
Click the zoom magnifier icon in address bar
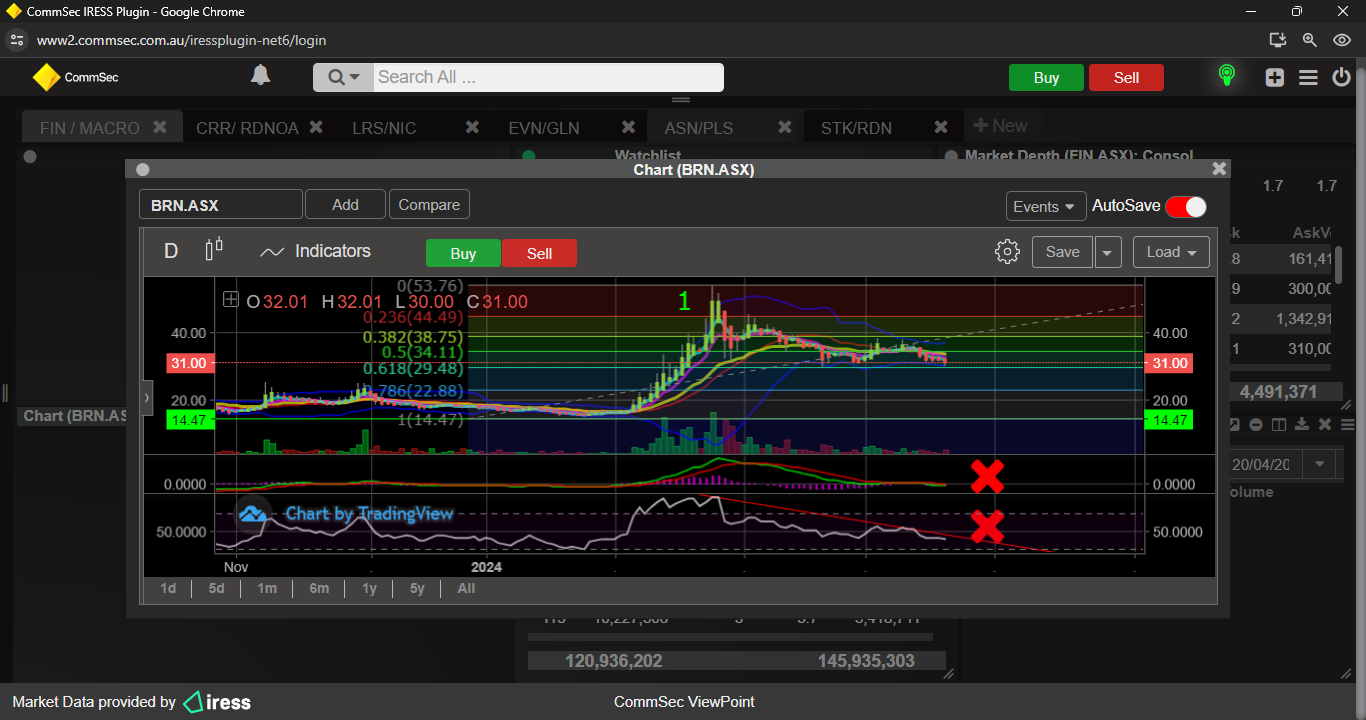coord(1309,40)
